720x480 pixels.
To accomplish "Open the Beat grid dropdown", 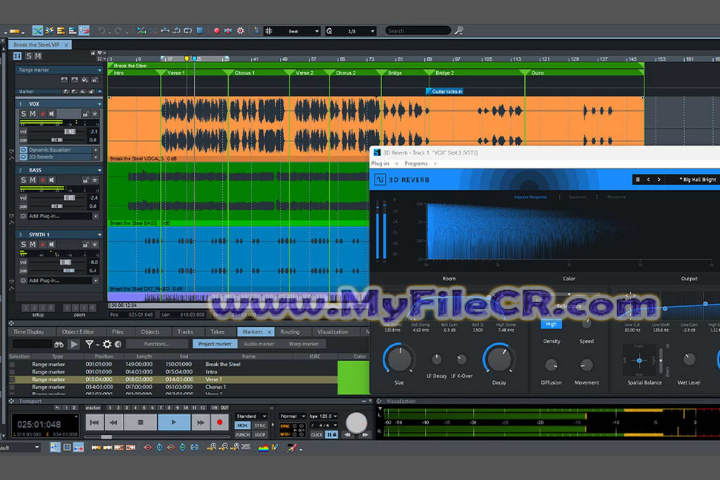I will coord(317,31).
